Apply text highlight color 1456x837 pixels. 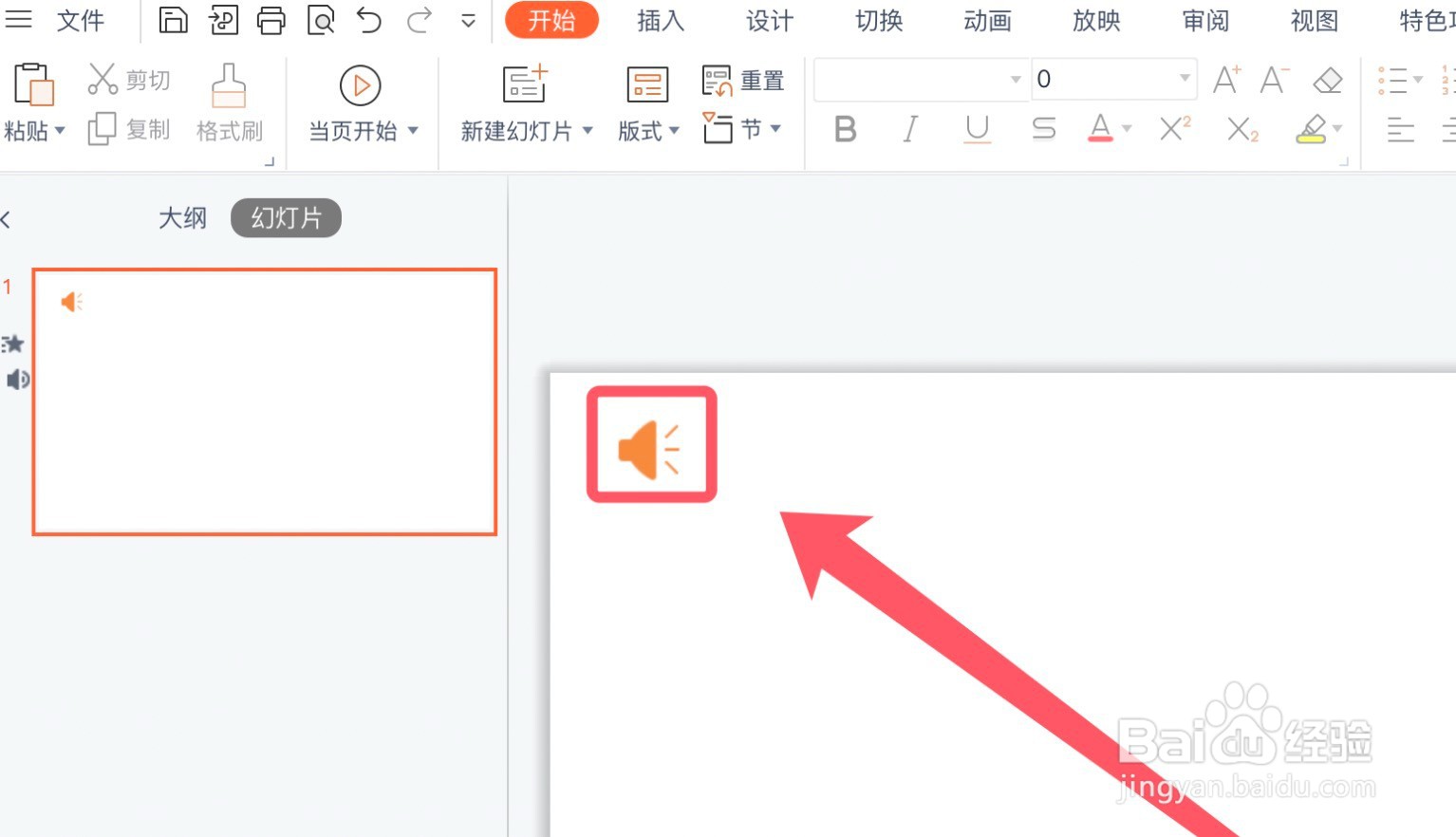point(1311,128)
